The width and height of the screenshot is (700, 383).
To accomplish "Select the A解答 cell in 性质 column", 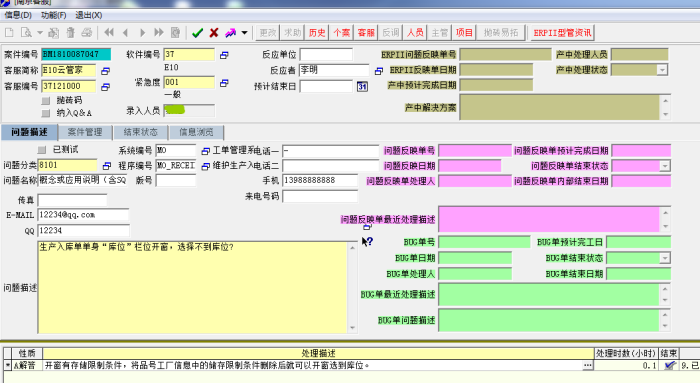I will pyautogui.click(x=27, y=366).
